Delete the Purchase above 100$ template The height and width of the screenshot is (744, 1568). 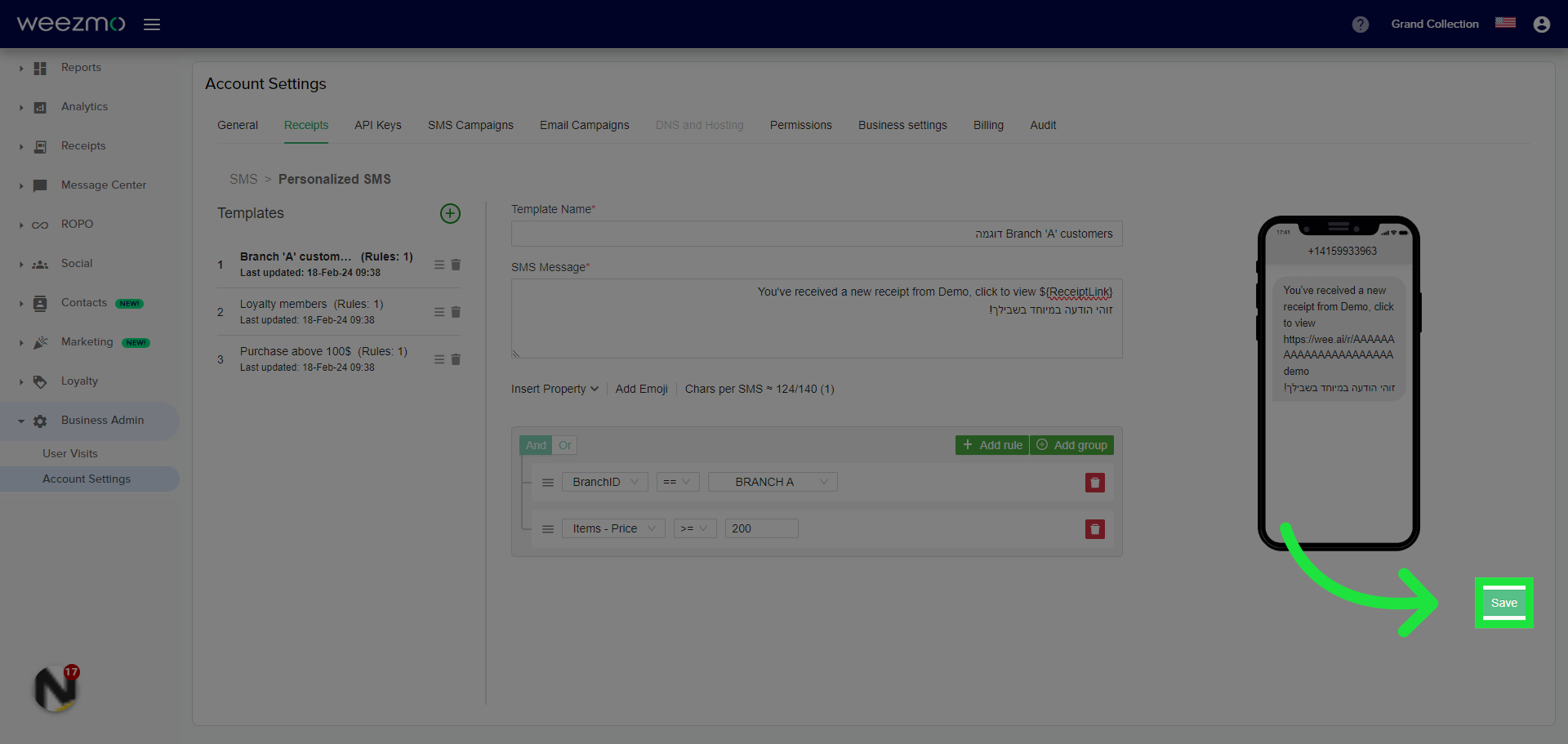(456, 359)
